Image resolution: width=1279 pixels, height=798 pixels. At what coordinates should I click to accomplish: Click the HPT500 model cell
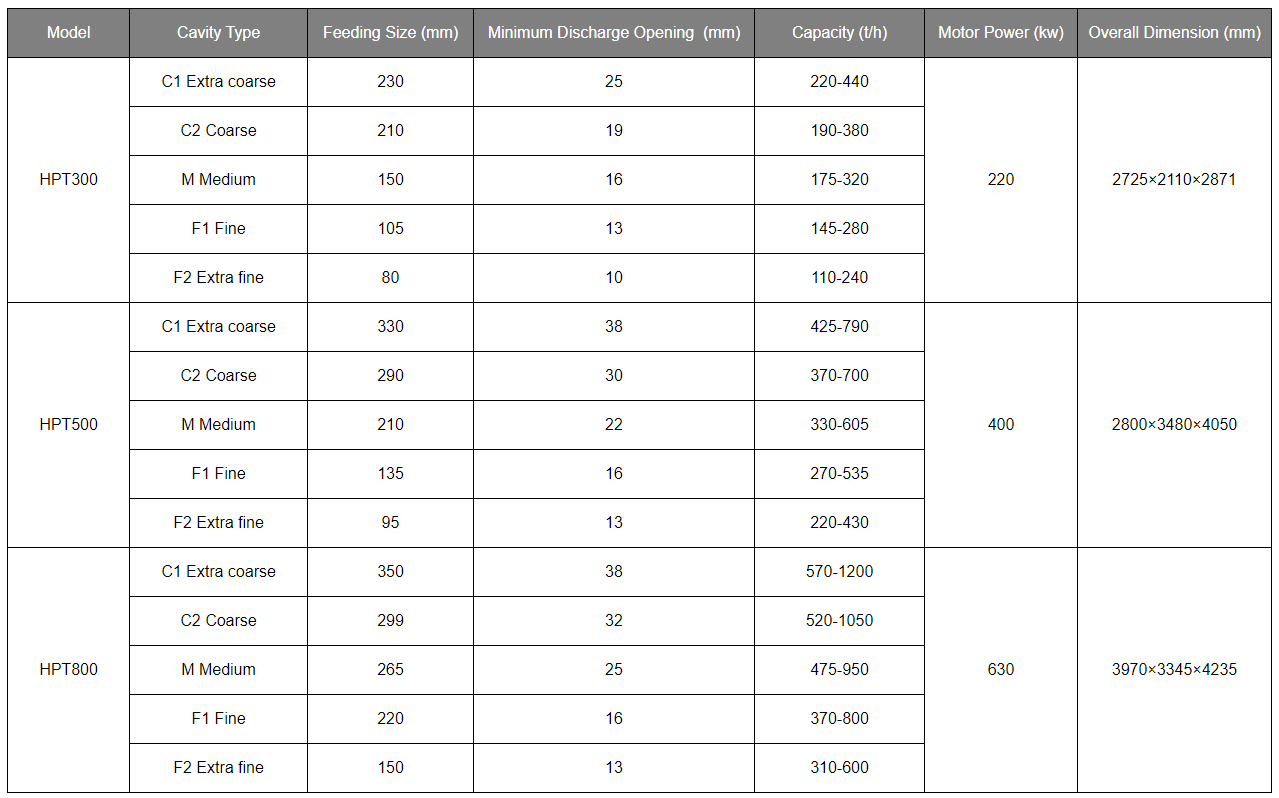pyautogui.click(x=68, y=425)
